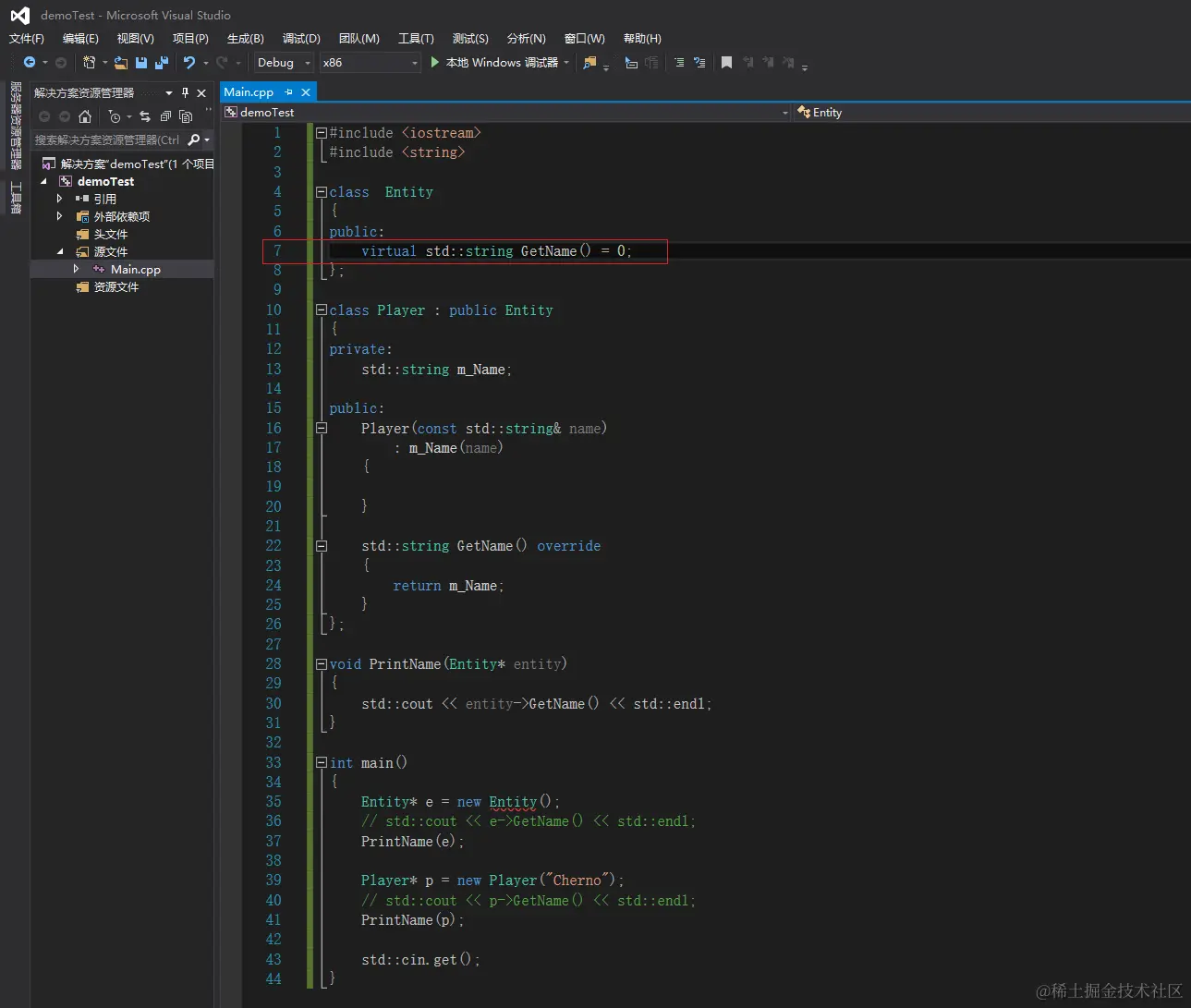This screenshot has width=1191, height=1008.
Task: Click Show All Files icon
Action: (186, 116)
